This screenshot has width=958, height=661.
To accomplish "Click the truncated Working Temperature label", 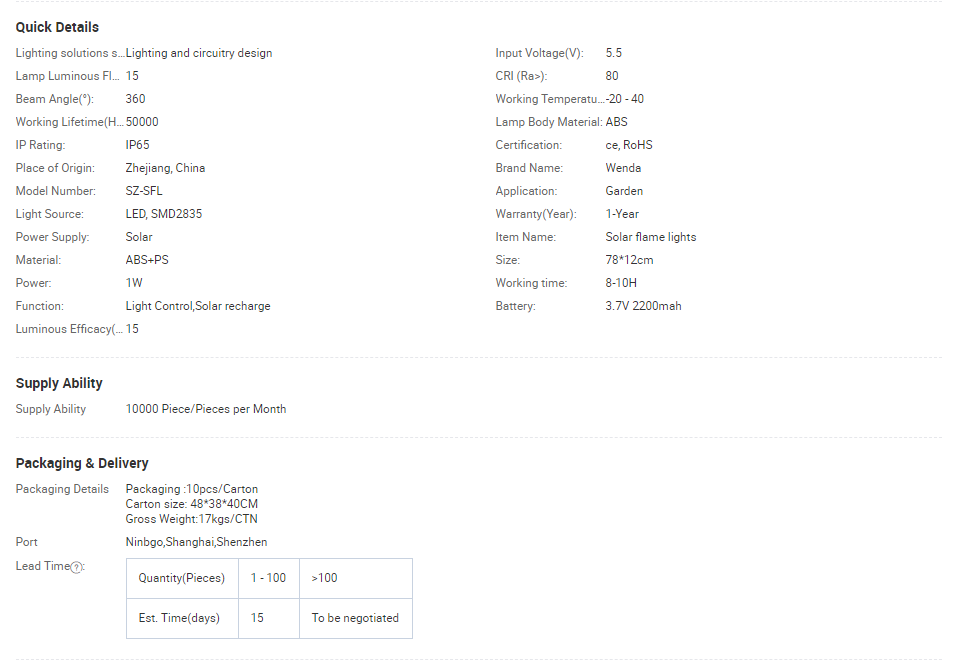I will [x=549, y=99].
